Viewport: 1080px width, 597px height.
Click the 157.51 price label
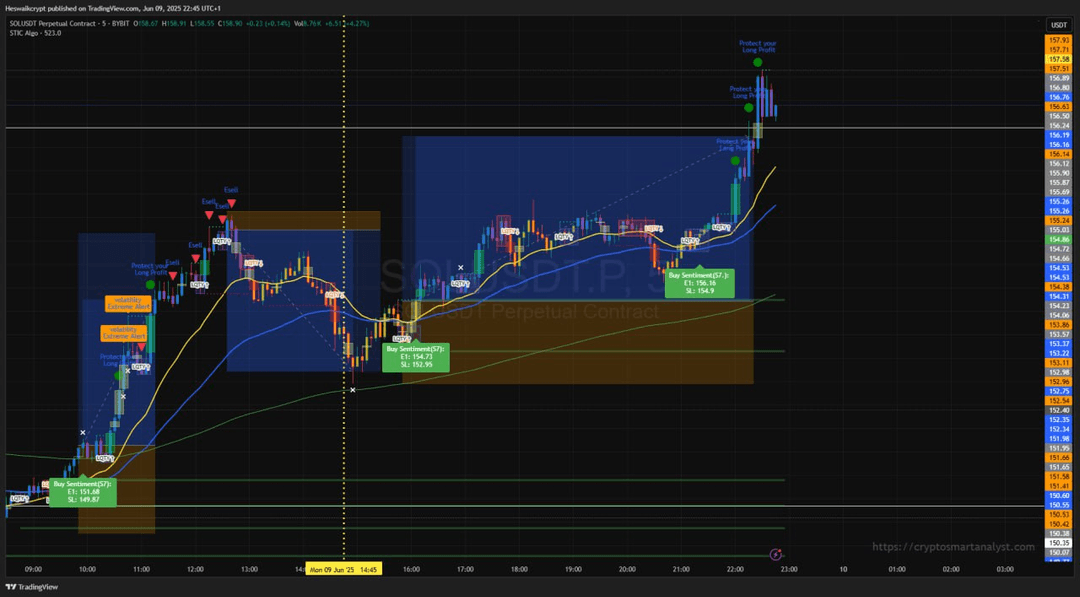pos(1059,69)
